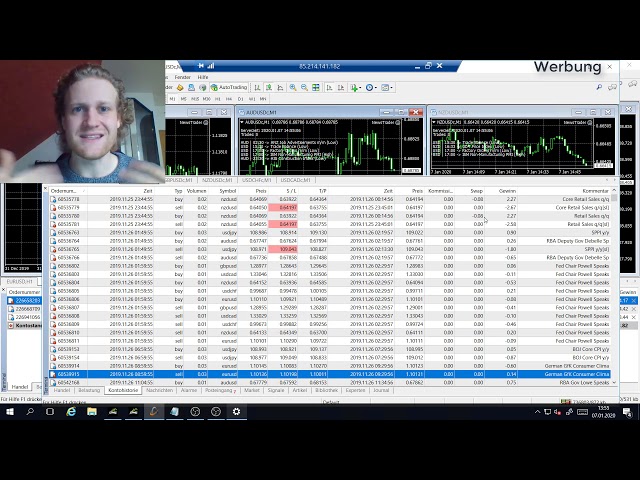
Task: Click the order icon of order 60535778
Action: [54, 199]
